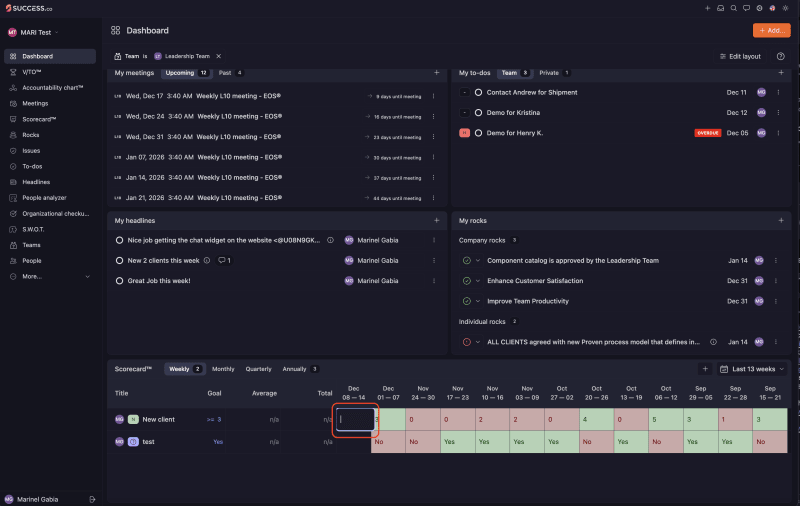
Task: Click the Dec 08–14 New client input cell
Action: (x=355, y=419)
